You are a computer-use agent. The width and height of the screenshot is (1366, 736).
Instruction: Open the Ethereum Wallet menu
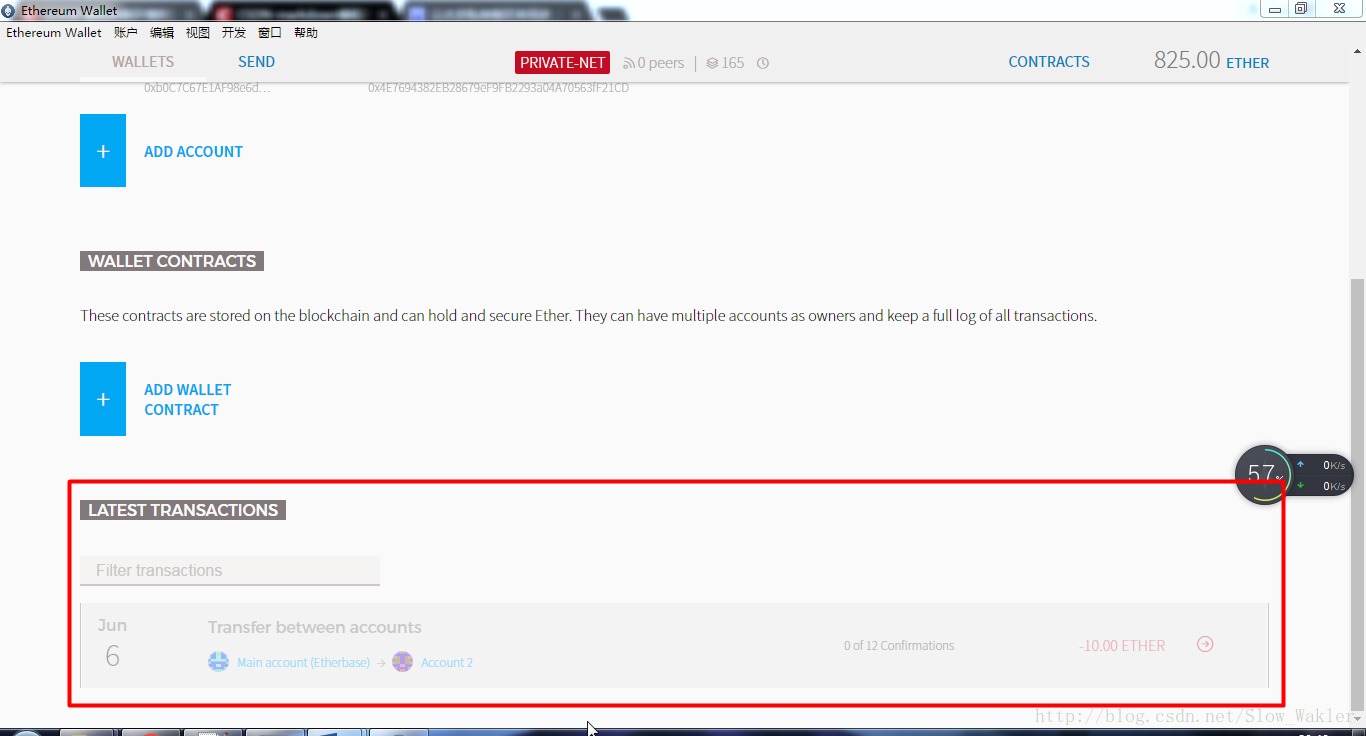(54, 33)
